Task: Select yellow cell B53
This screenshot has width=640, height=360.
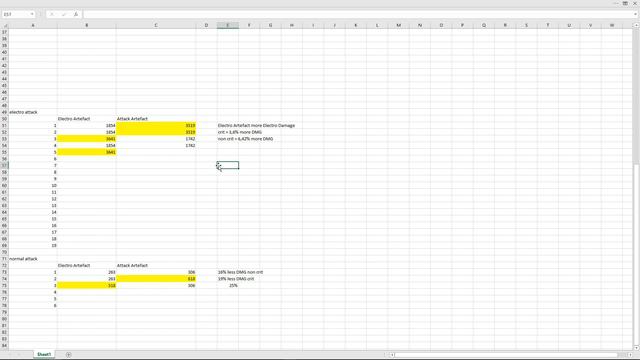Action: (x=87, y=139)
